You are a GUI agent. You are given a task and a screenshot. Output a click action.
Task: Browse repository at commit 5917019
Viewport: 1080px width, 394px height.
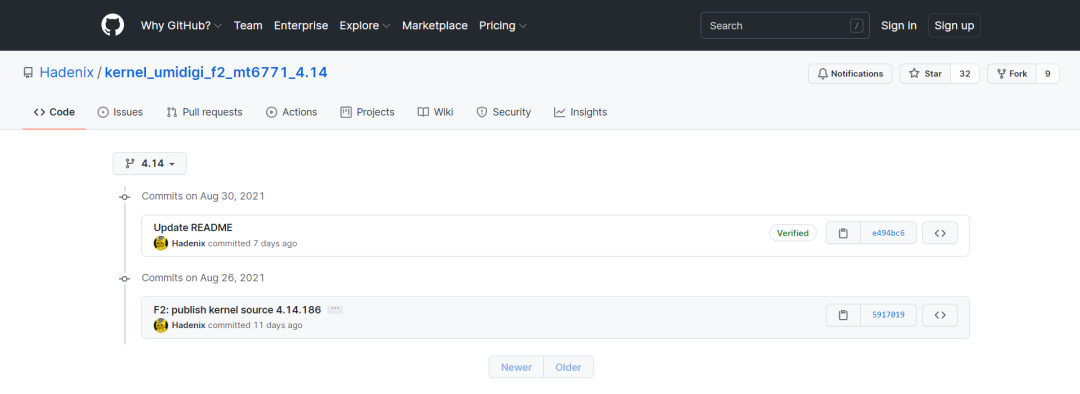[x=939, y=315]
